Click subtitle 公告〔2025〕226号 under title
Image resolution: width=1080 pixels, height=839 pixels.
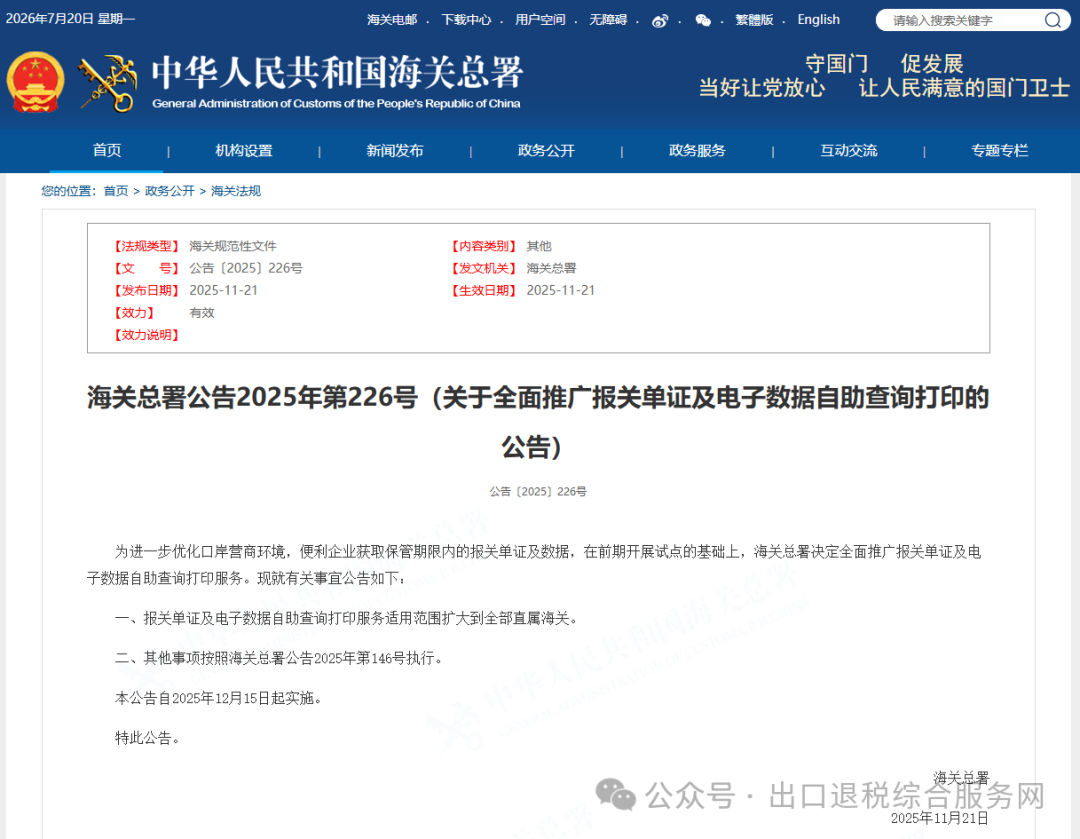click(538, 491)
